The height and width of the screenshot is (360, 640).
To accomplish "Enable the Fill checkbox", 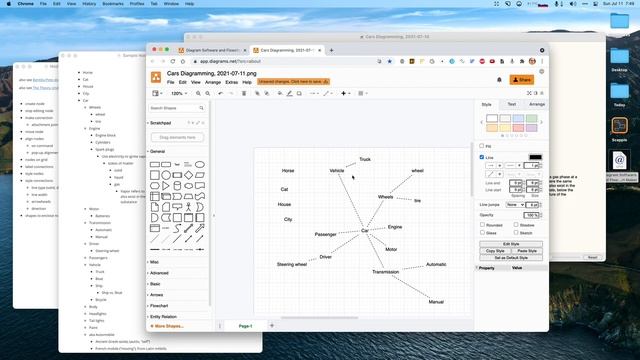I will 482,146.
